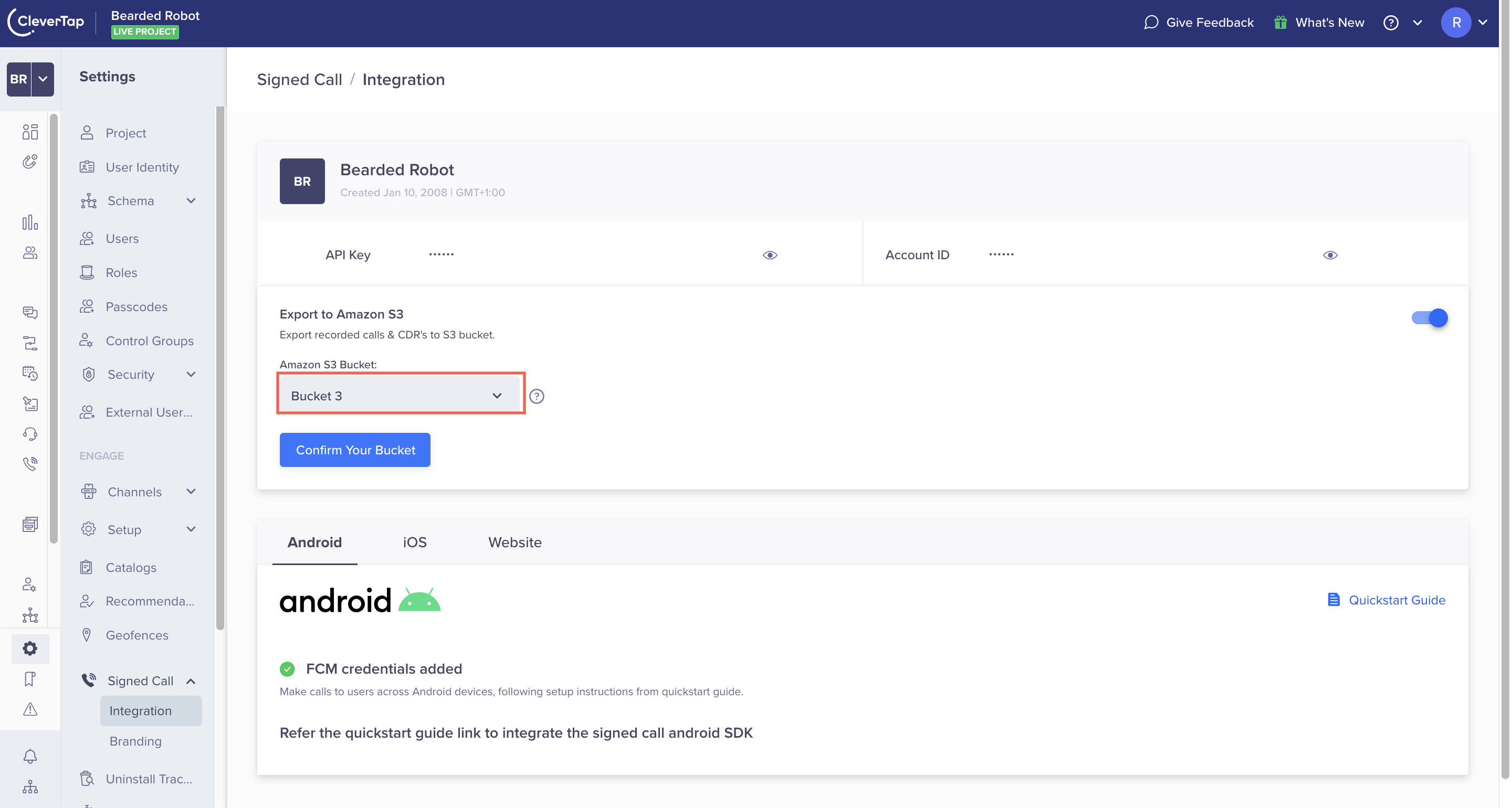Click the notification bell icon
1512x808 pixels.
[x=30, y=756]
